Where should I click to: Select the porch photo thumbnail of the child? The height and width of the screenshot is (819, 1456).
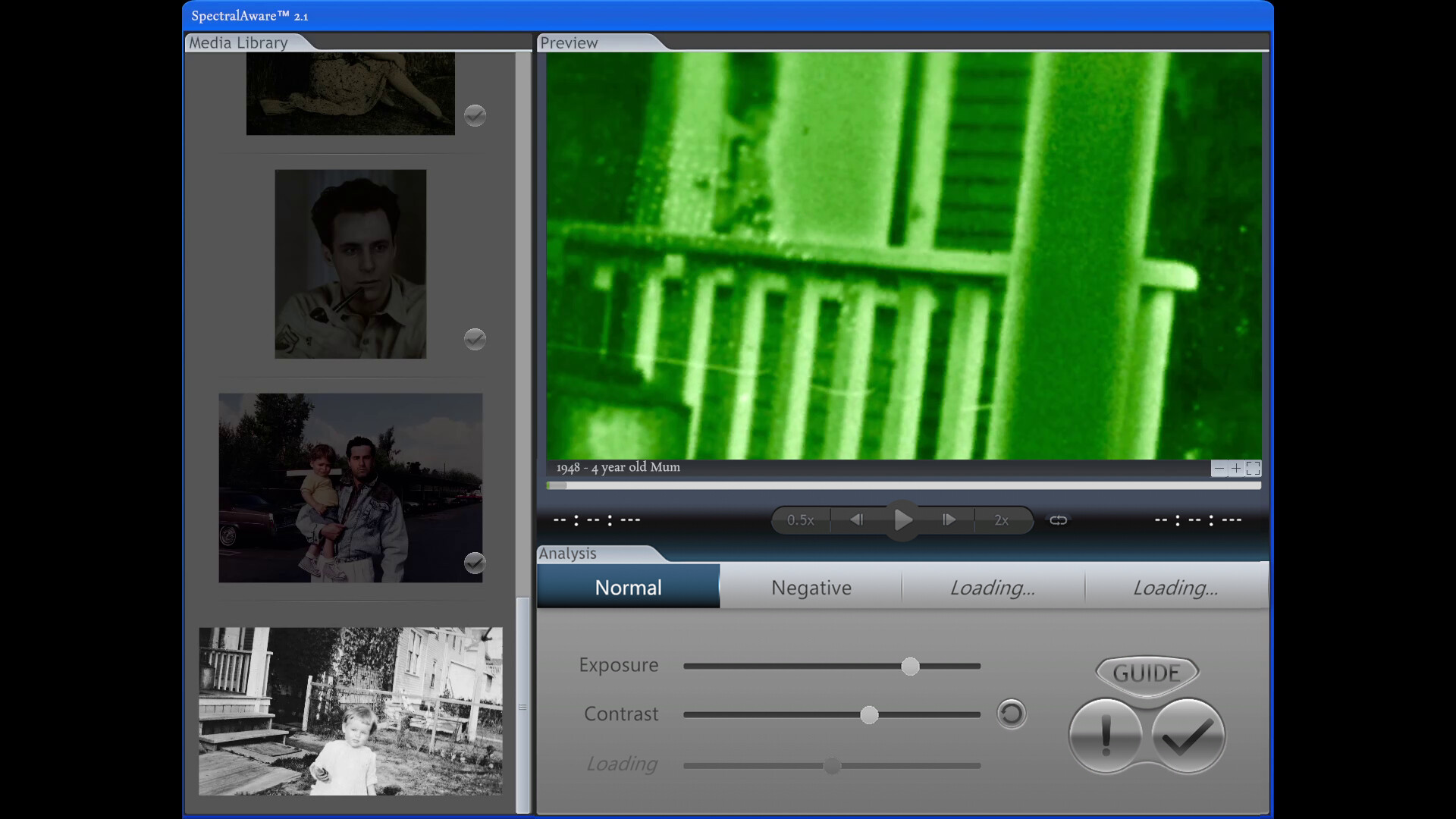point(350,711)
